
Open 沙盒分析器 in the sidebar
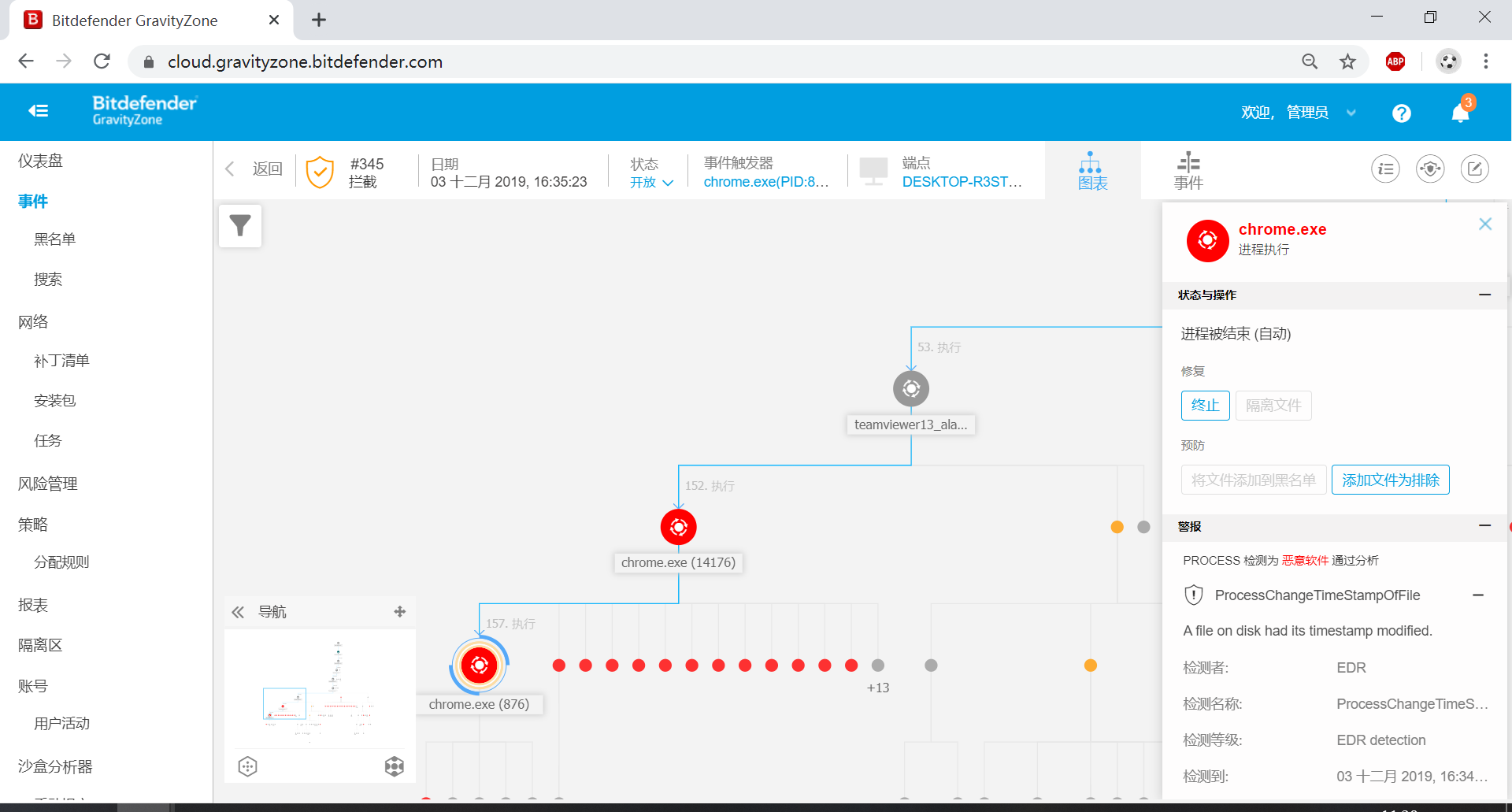55,767
